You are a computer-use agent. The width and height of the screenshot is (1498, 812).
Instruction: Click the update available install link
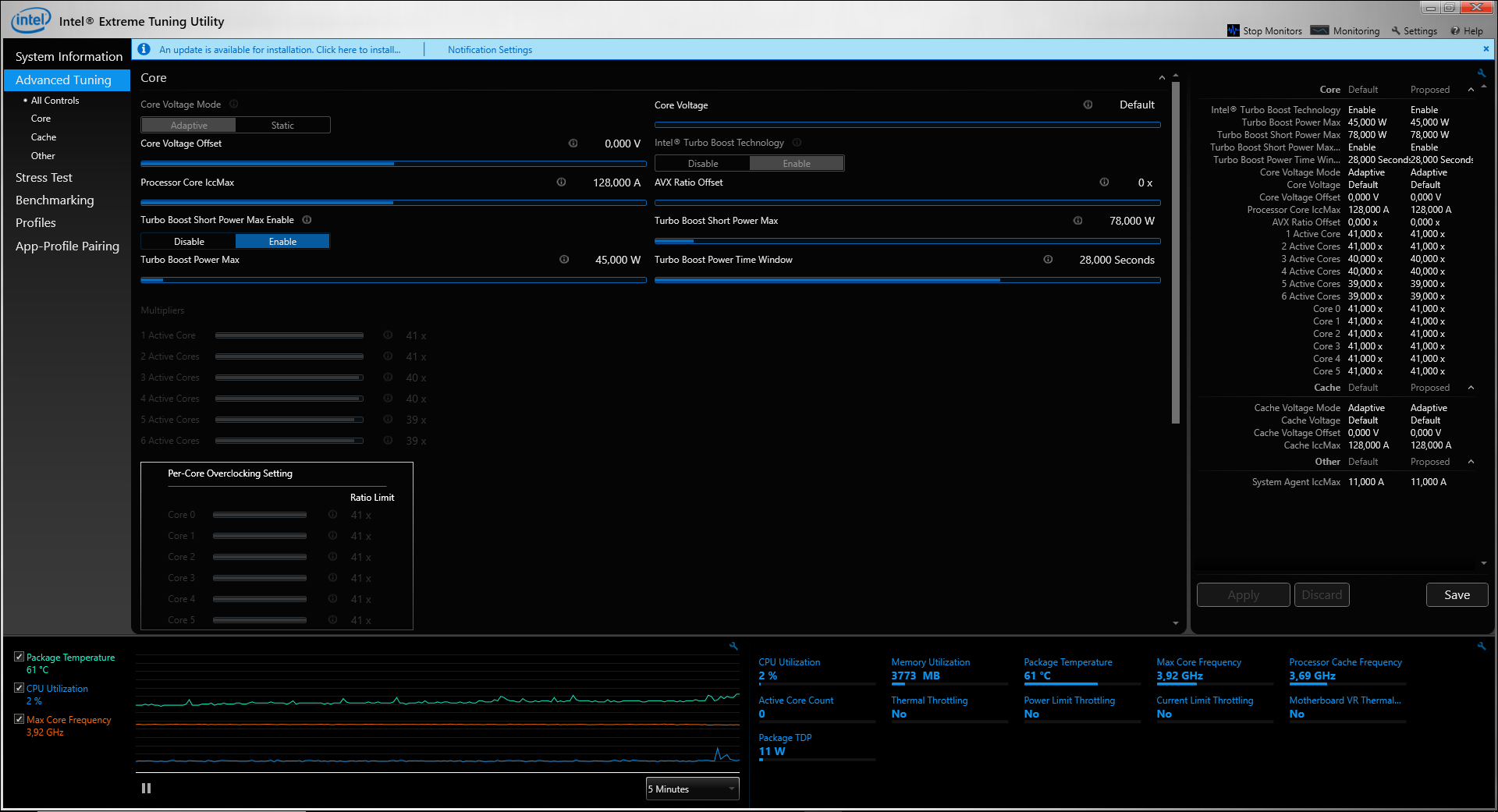[279, 49]
